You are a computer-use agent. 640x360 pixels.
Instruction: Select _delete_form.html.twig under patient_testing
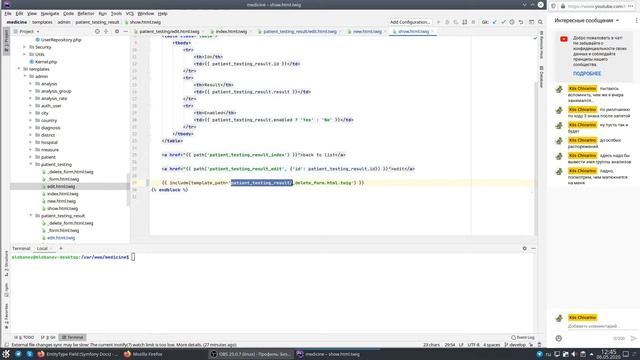pyautogui.click(x=70, y=172)
